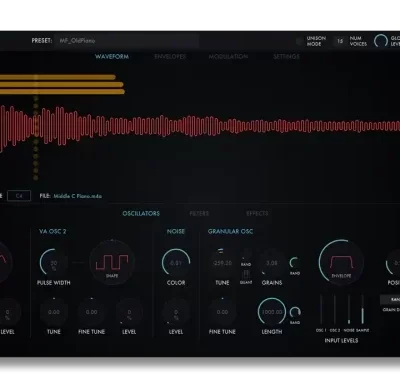
Task: Click the VA OSC 1 shape selector at left edge
Action: click(x=5, y=262)
